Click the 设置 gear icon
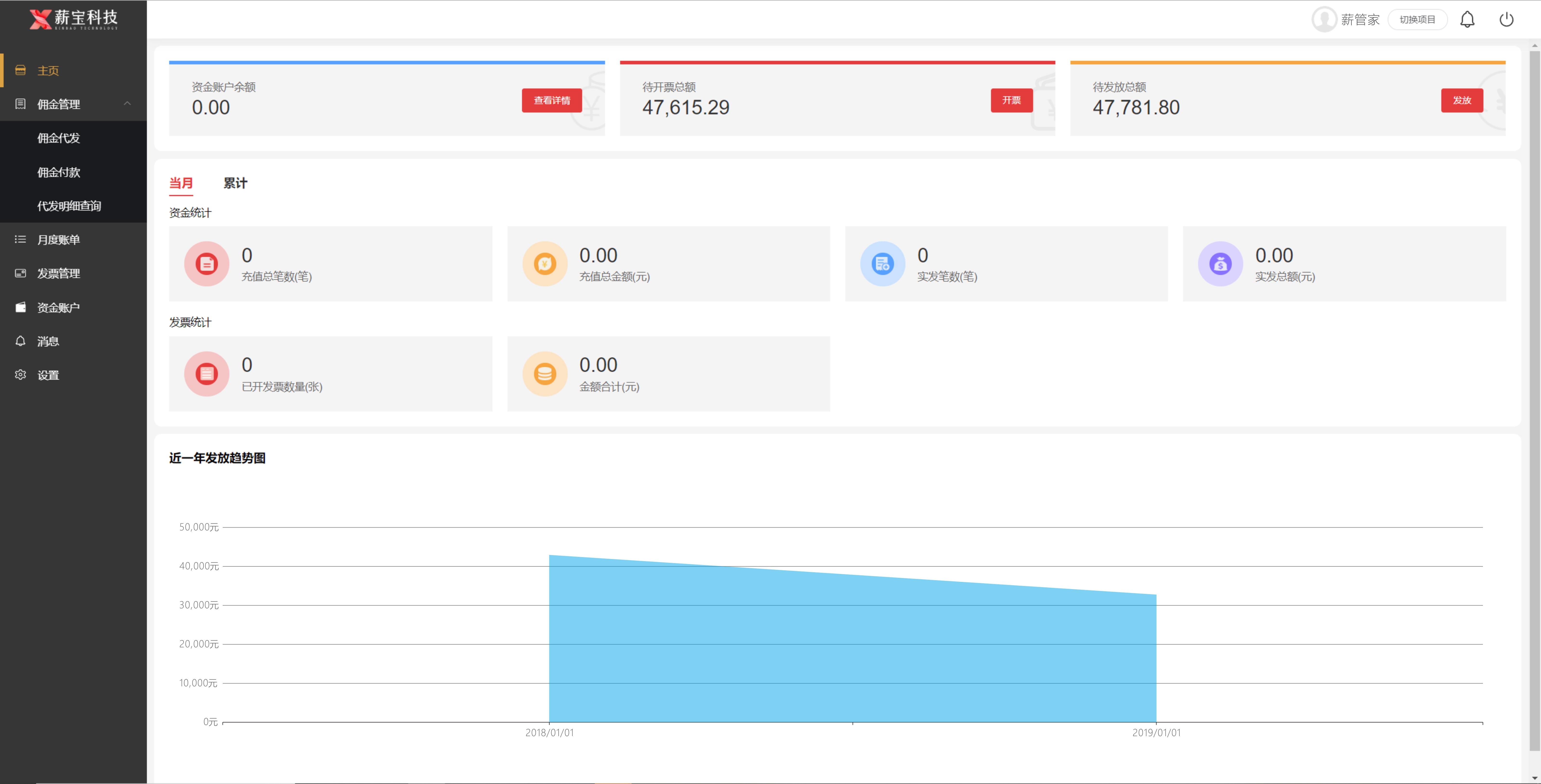The height and width of the screenshot is (784, 1541). [x=20, y=375]
